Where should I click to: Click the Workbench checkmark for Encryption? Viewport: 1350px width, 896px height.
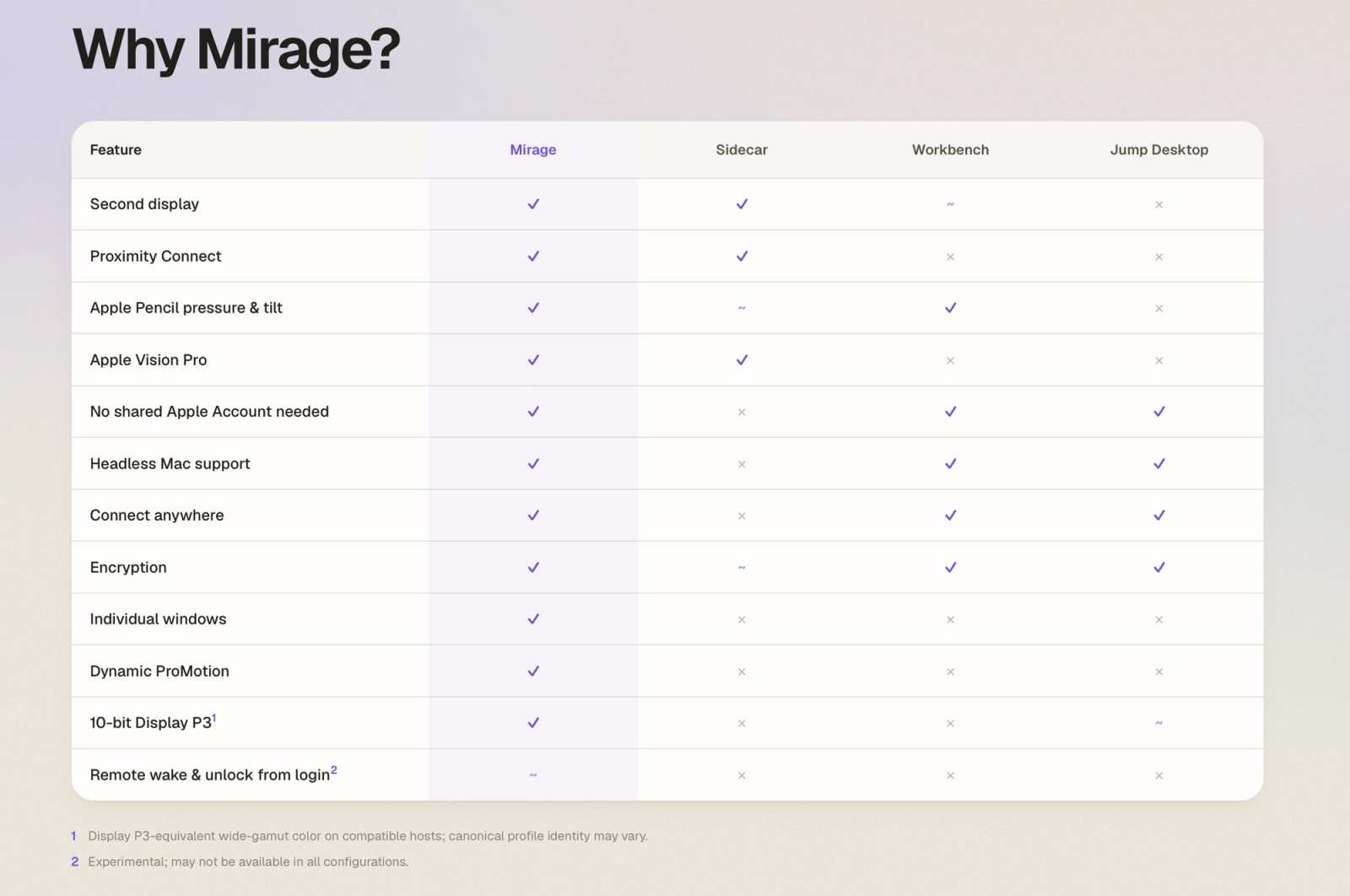pos(950,568)
